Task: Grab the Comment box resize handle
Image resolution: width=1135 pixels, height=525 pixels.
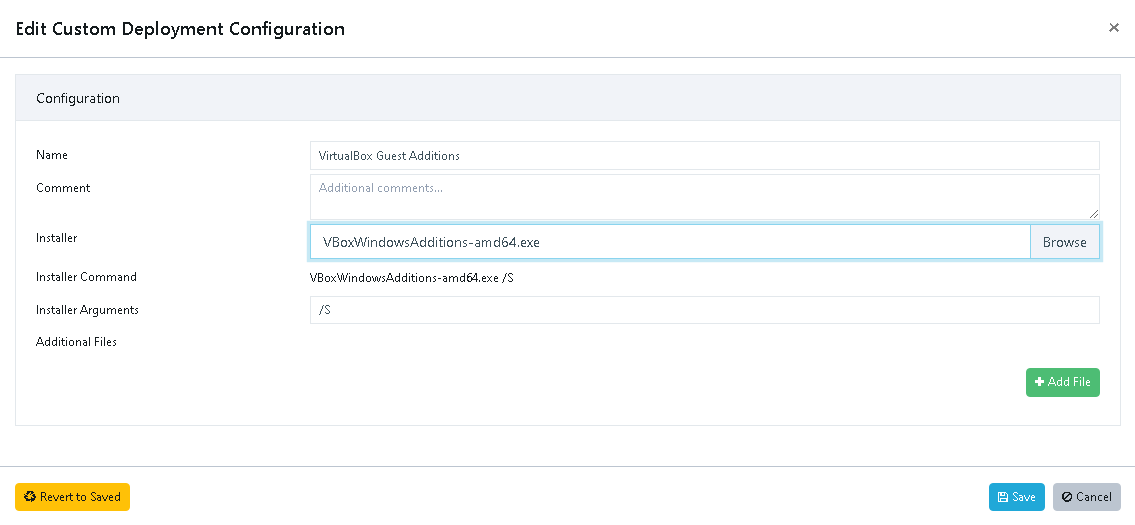Action: [x=1094, y=214]
